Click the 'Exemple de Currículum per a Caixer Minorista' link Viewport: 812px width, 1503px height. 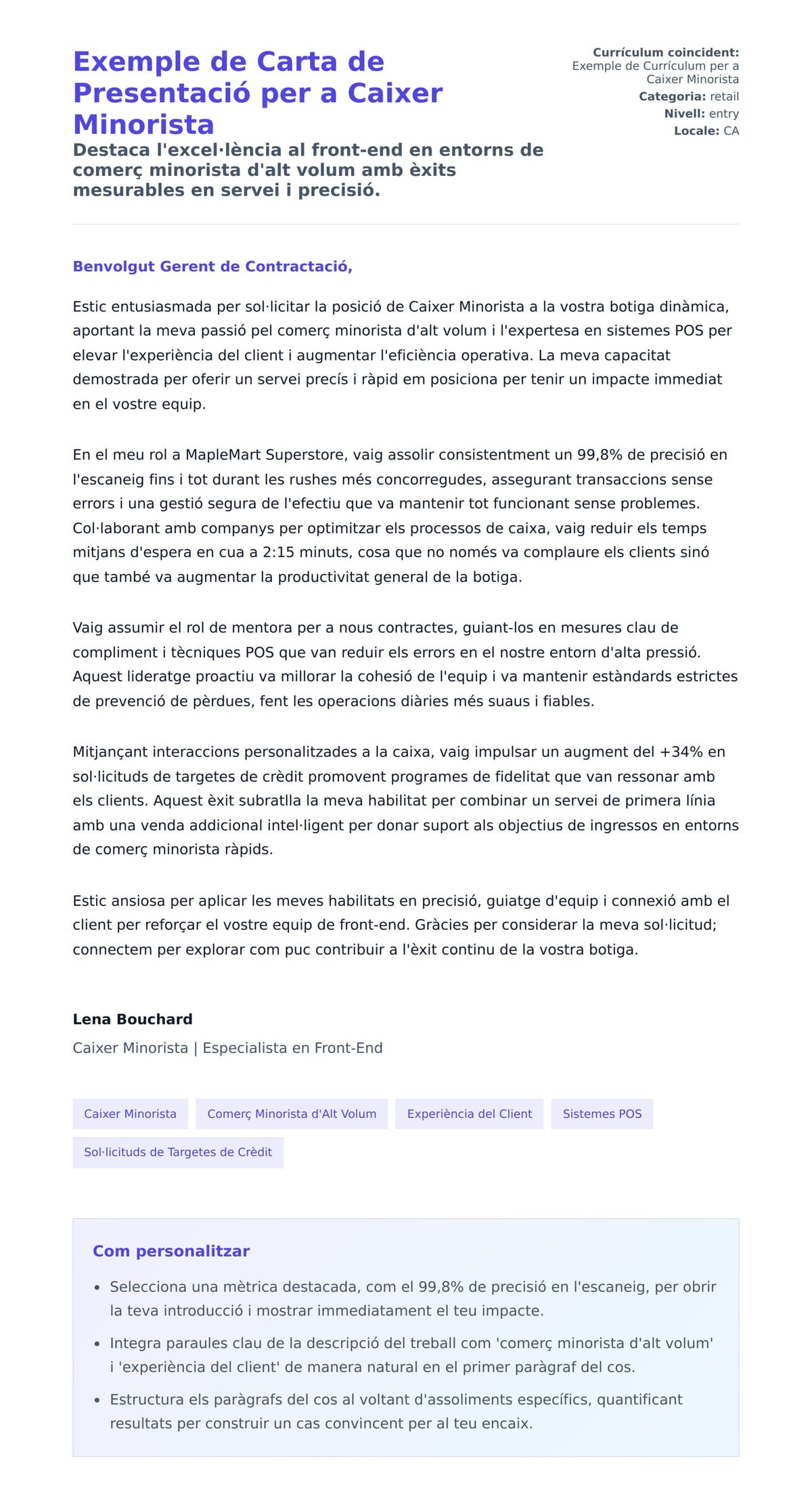pyautogui.click(x=655, y=72)
